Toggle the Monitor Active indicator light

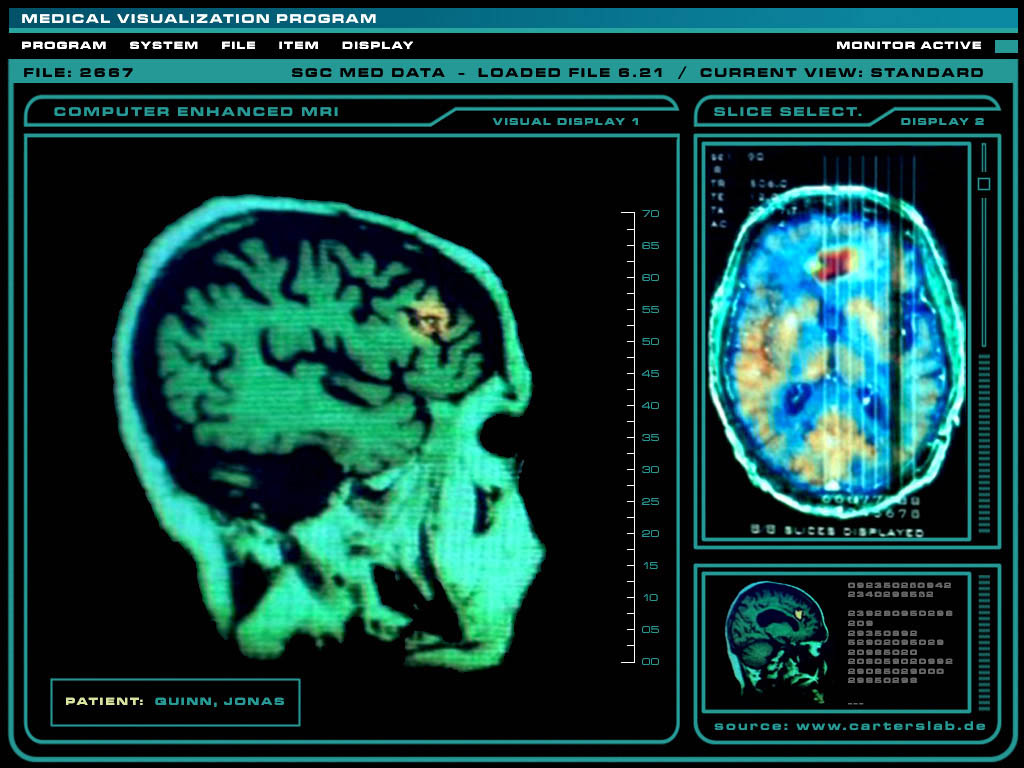coord(1006,46)
